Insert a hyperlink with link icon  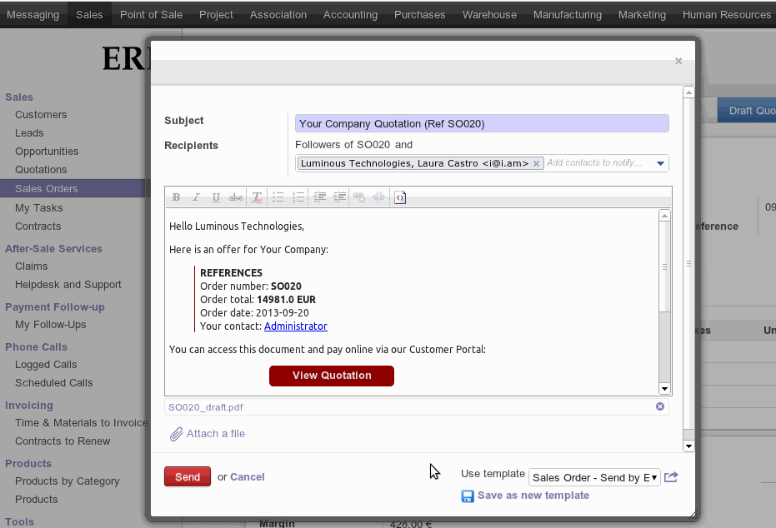359,197
